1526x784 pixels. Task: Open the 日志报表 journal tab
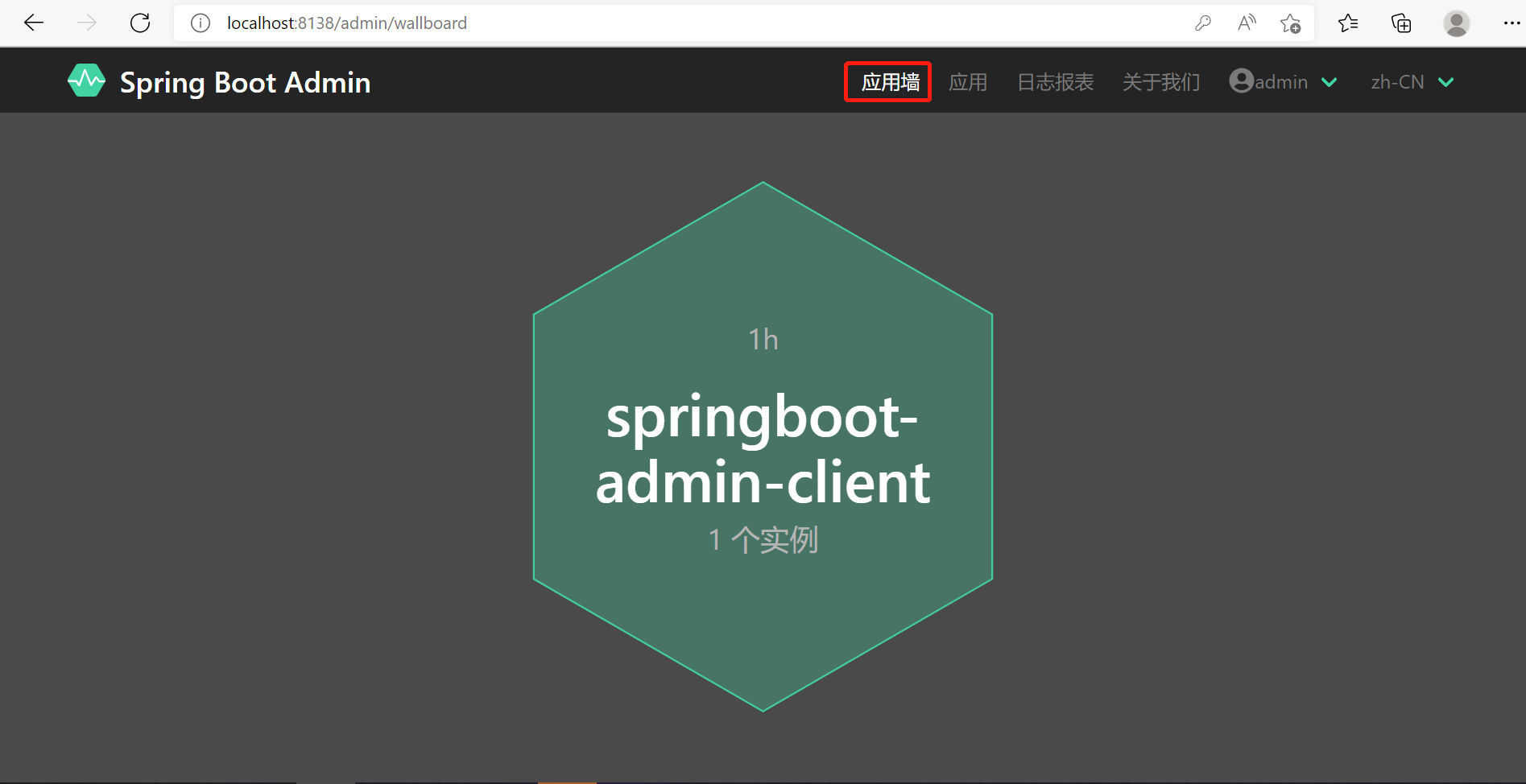(1055, 82)
